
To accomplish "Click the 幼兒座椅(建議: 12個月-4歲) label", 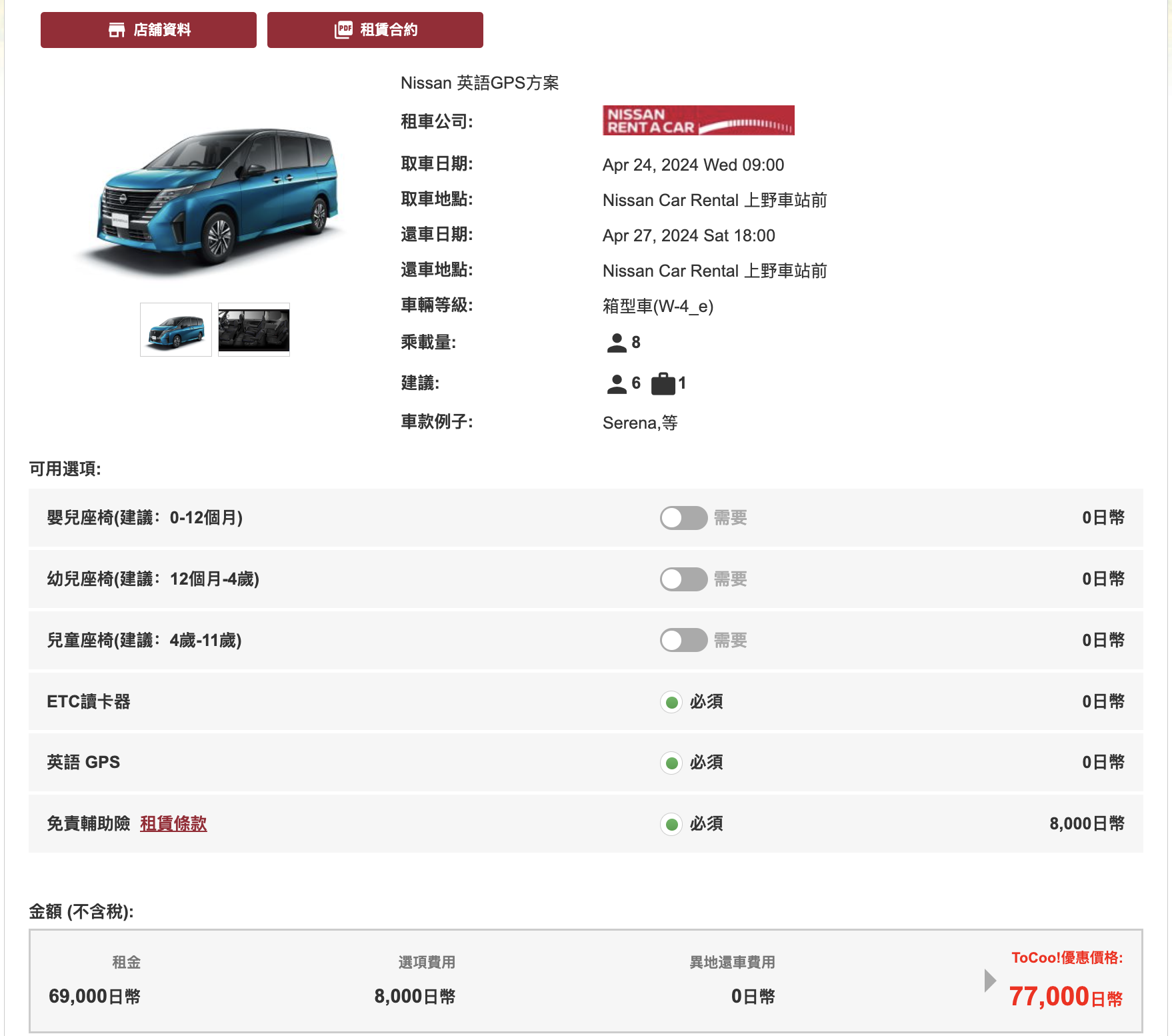I will tap(153, 579).
